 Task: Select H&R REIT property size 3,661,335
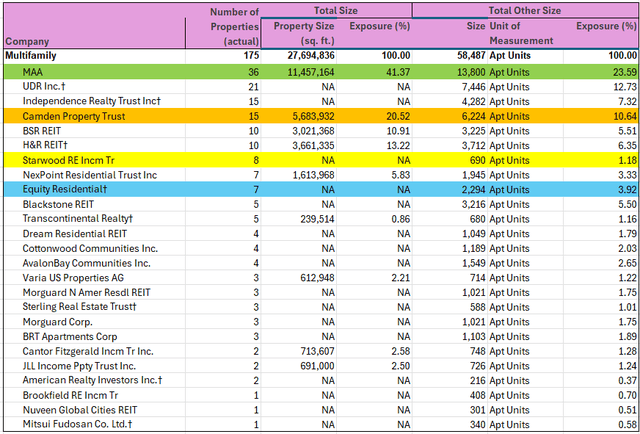point(313,145)
